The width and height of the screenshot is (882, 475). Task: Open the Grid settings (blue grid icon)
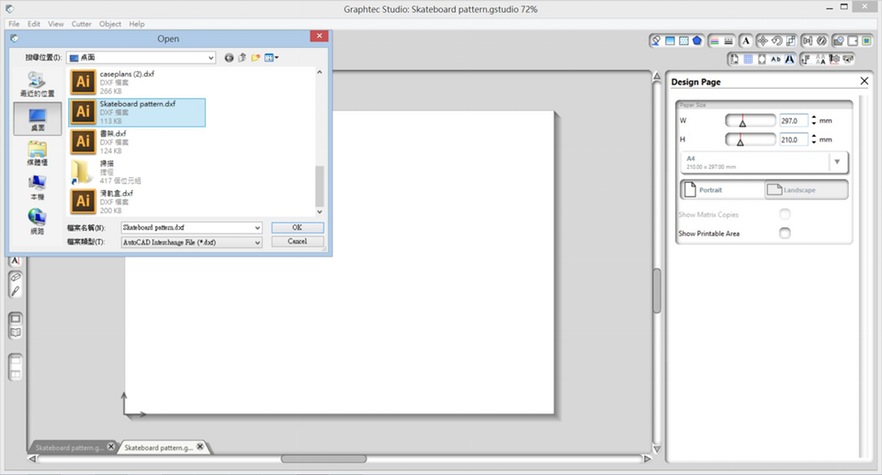pos(748,59)
